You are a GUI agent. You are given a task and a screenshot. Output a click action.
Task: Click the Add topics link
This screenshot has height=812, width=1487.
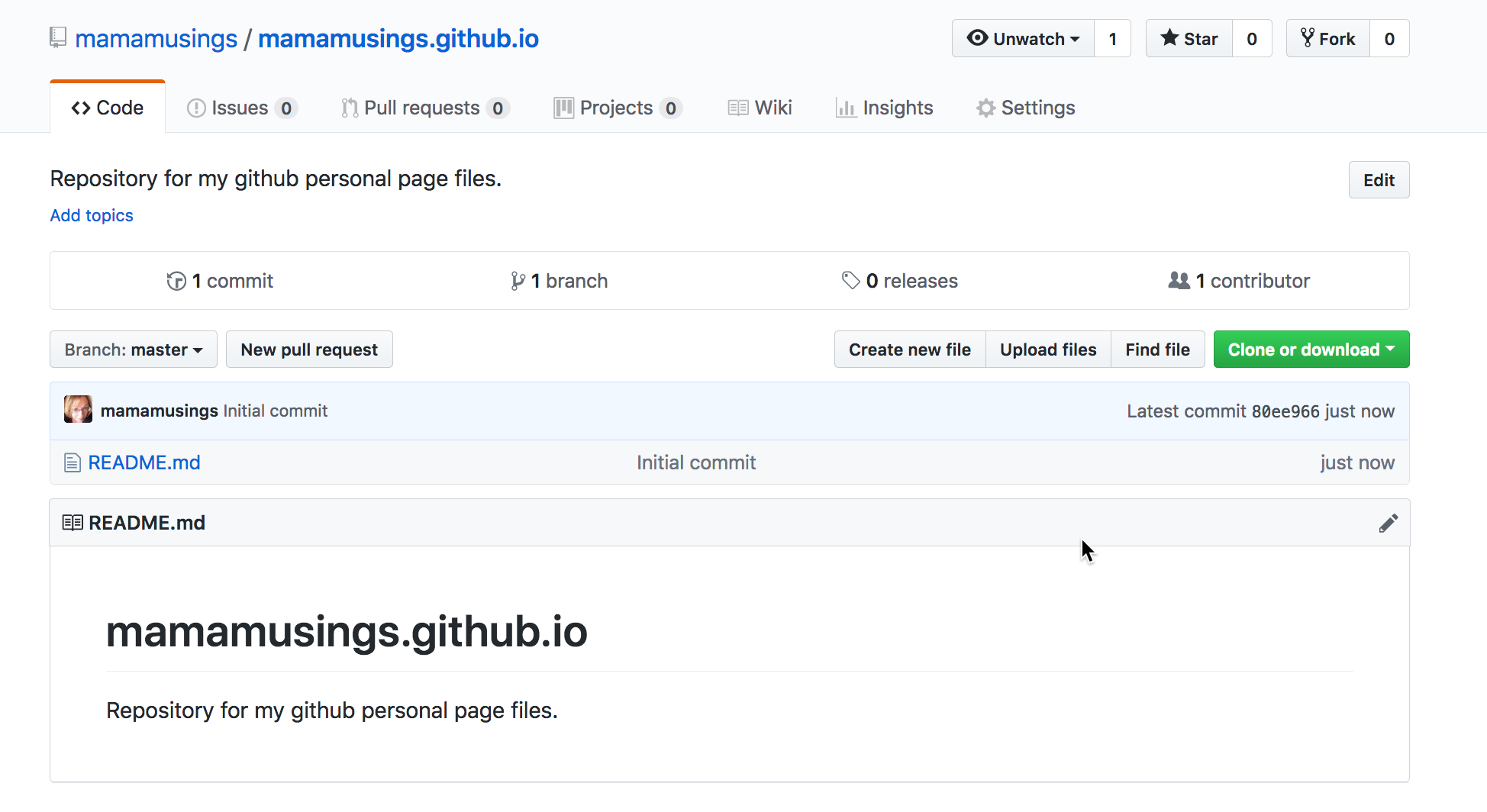[x=92, y=215]
